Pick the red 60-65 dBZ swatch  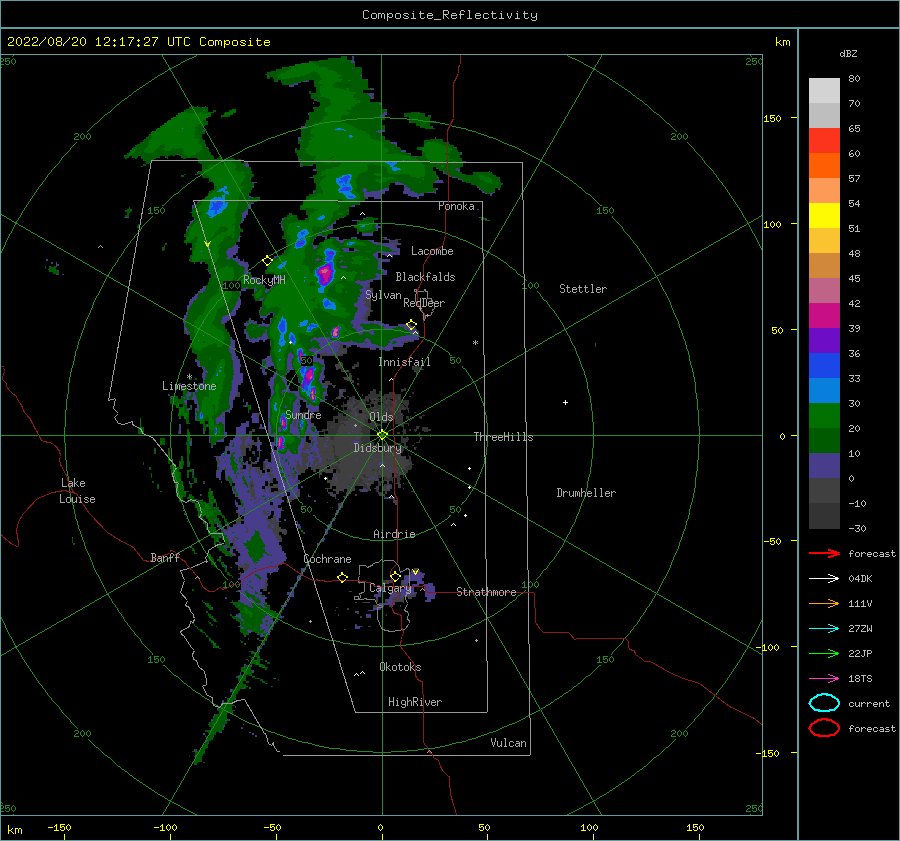(824, 140)
